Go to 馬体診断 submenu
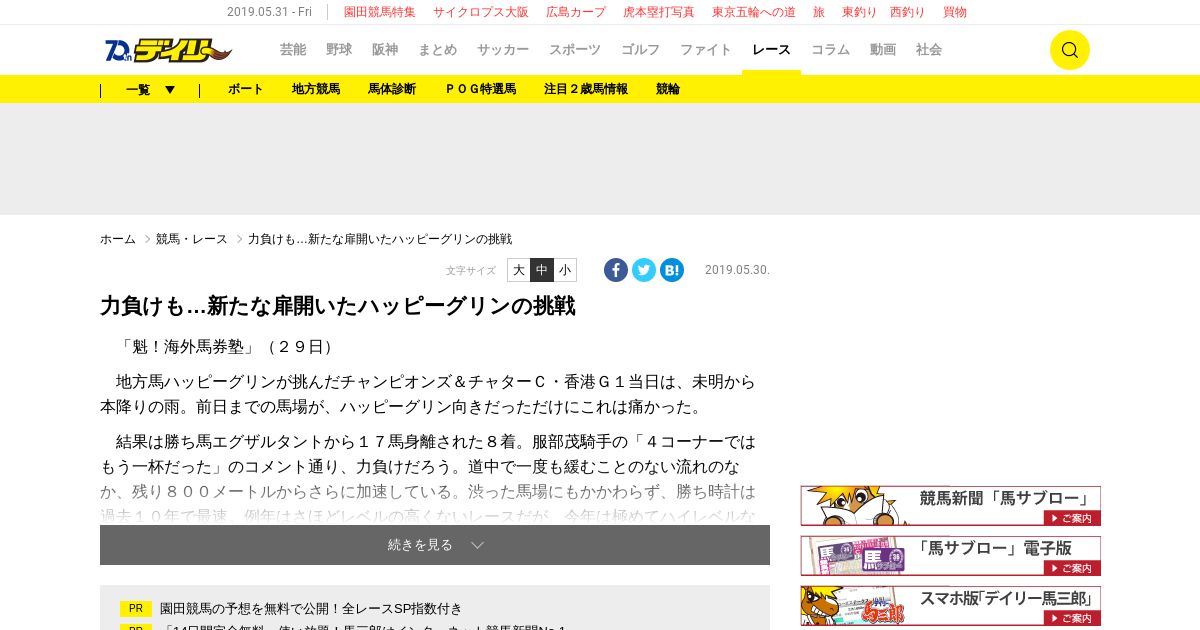 pos(392,89)
